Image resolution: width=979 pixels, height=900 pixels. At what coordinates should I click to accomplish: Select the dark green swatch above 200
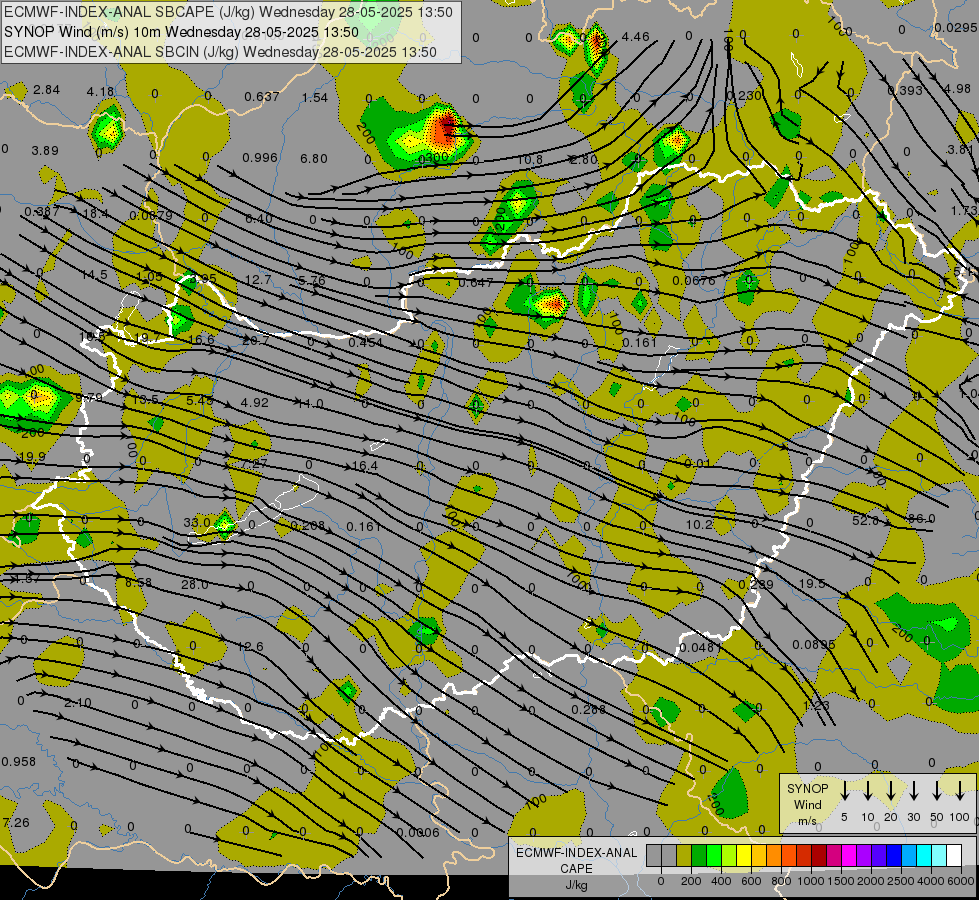click(699, 856)
